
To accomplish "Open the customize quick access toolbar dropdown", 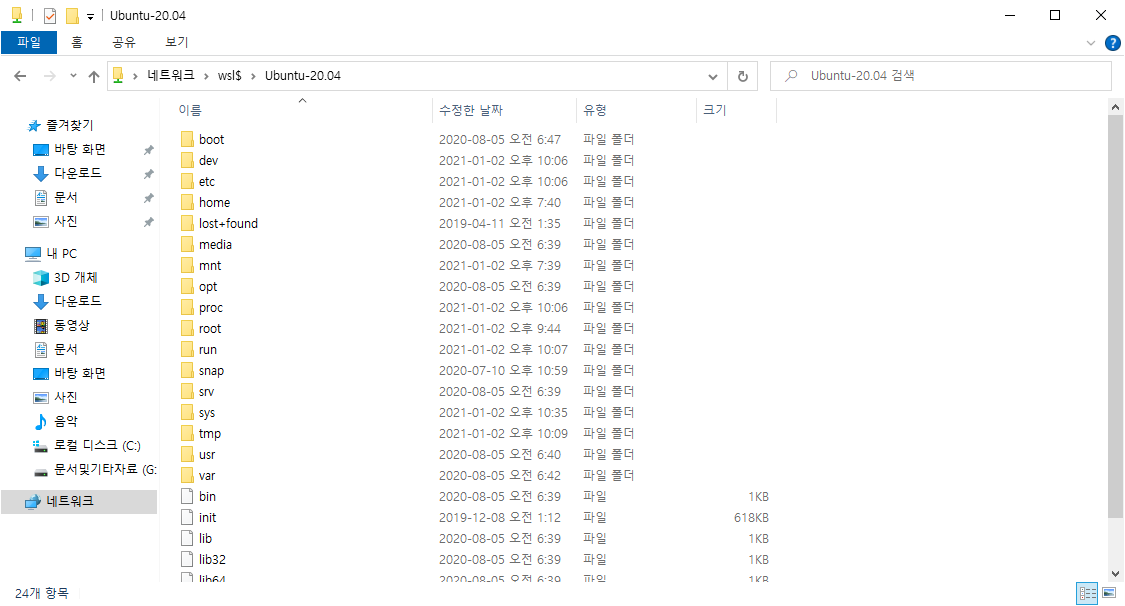I will (x=90, y=16).
